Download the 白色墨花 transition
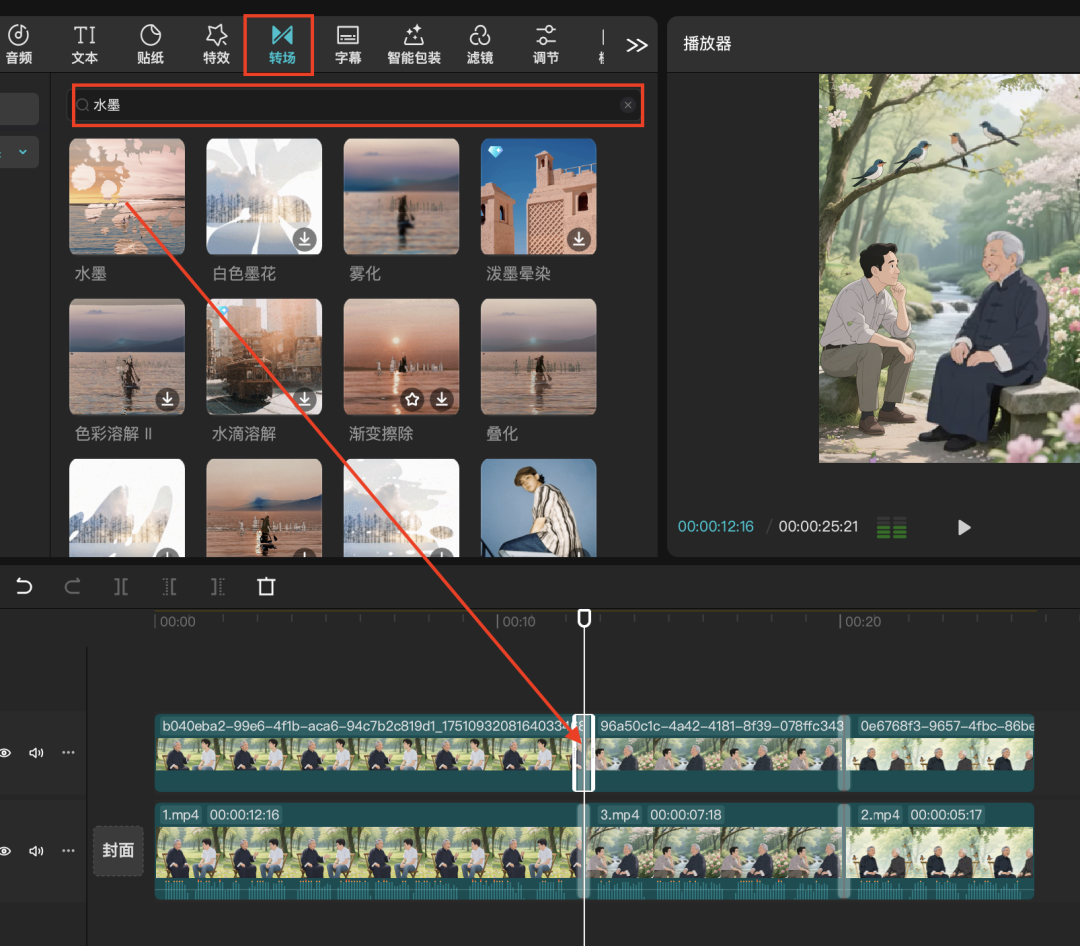The height and width of the screenshot is (946, 1080). (305, 239)
